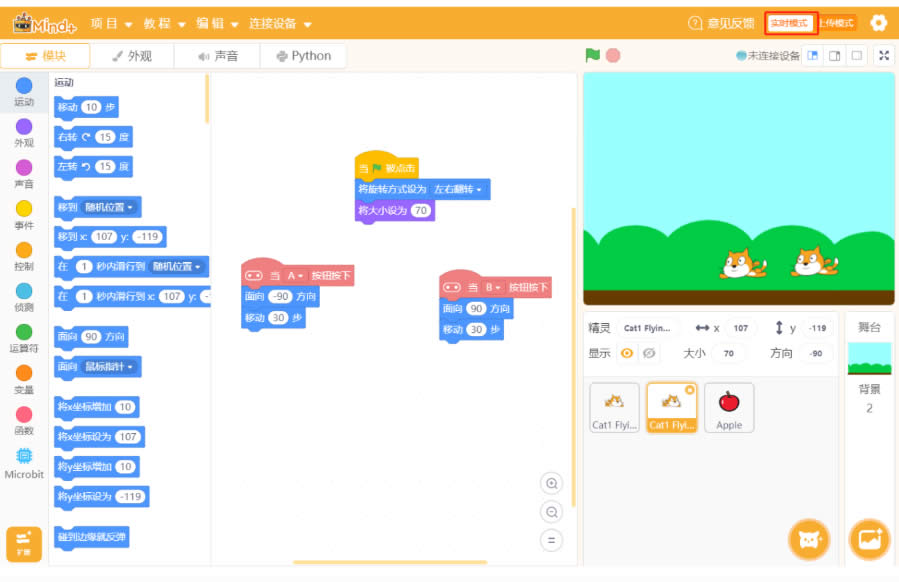Hide sprite using the crossed-eye icon
This screenshot has width=899, height=582.
(649, 353)
